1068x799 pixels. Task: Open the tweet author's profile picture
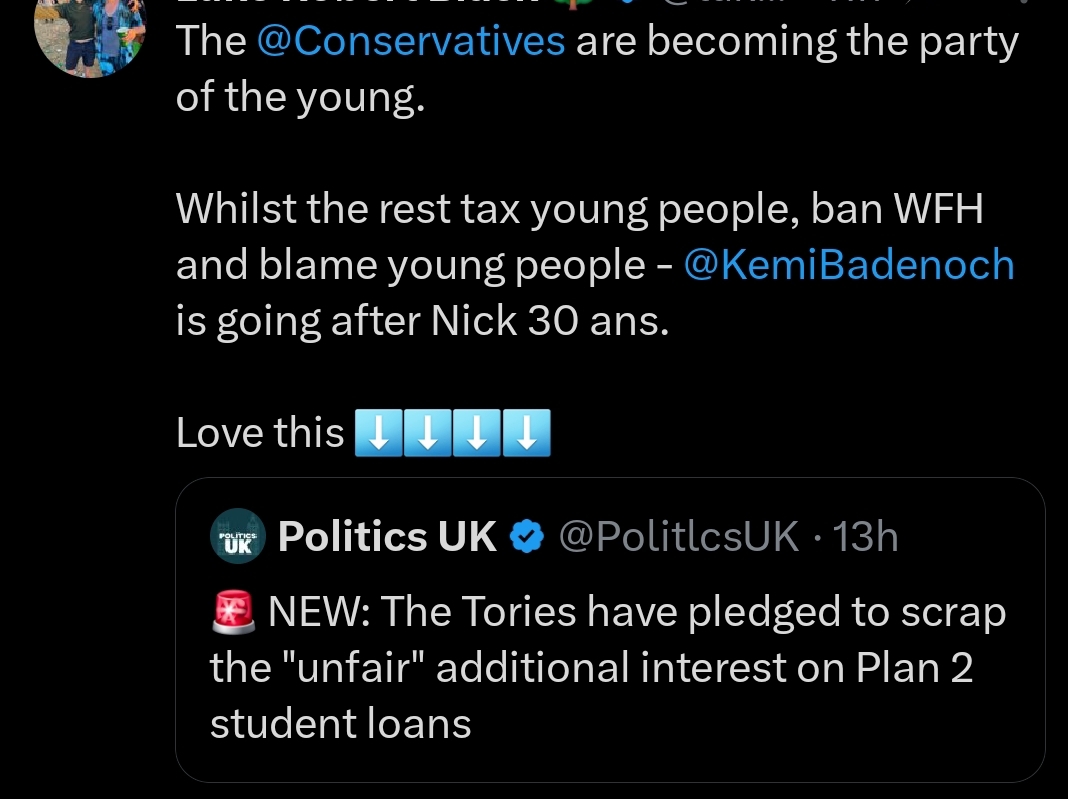[90, 35]
